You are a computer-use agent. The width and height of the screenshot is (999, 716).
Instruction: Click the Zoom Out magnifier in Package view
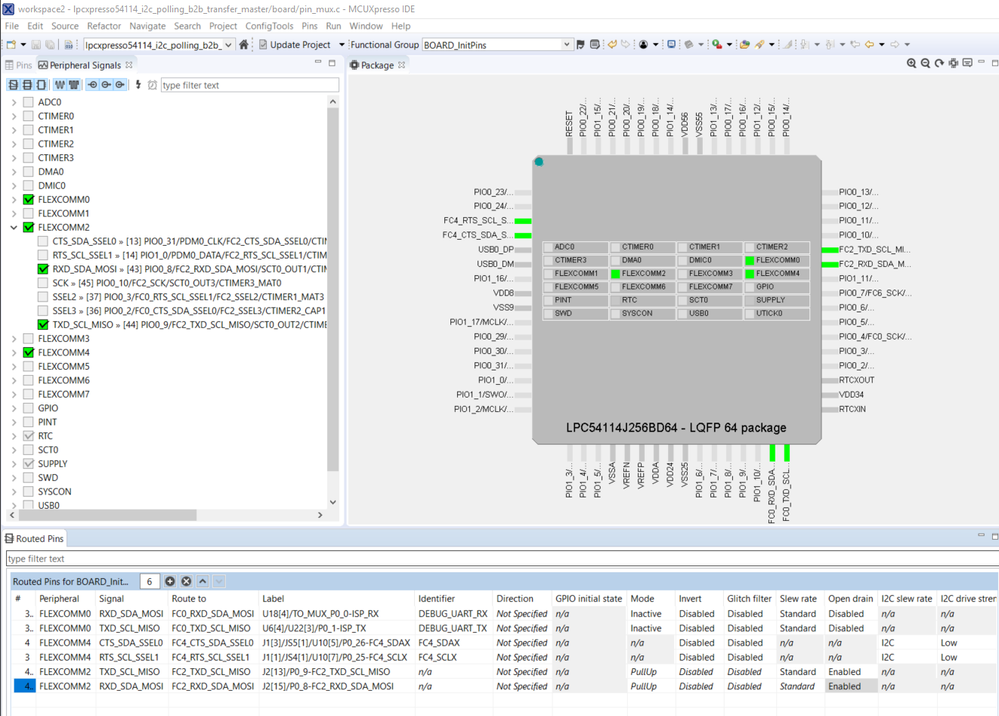coord(926,63)
